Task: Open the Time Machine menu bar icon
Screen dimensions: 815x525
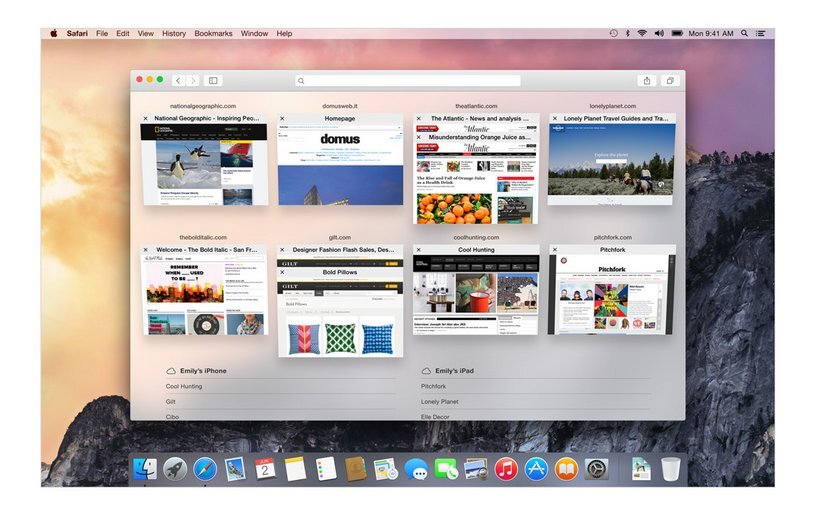Action: pyautogui.click(x=613, y=33)
